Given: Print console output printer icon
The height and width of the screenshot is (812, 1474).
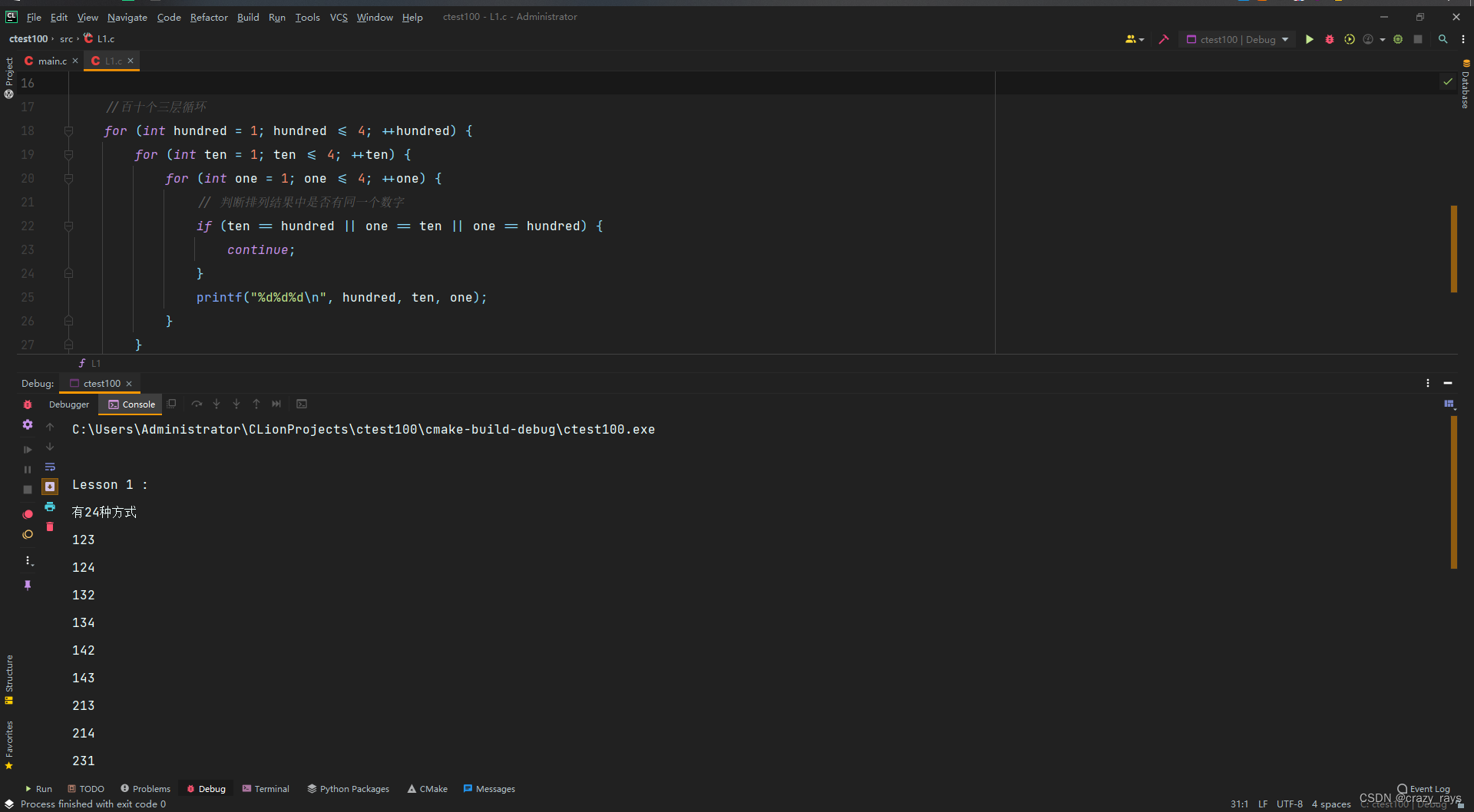Looking at the screenshot, I should 50,507.
